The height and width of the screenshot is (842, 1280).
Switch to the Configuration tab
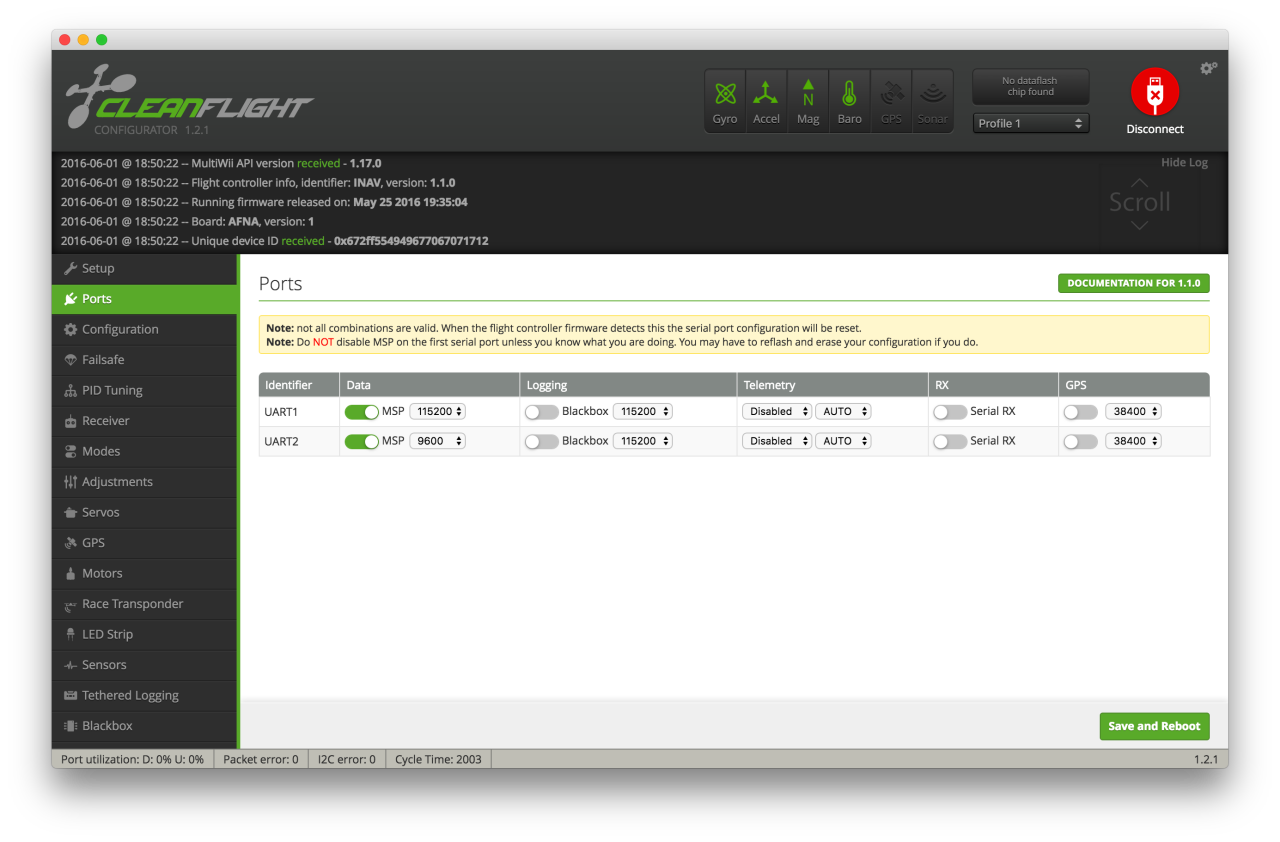[x=119, y=329]
